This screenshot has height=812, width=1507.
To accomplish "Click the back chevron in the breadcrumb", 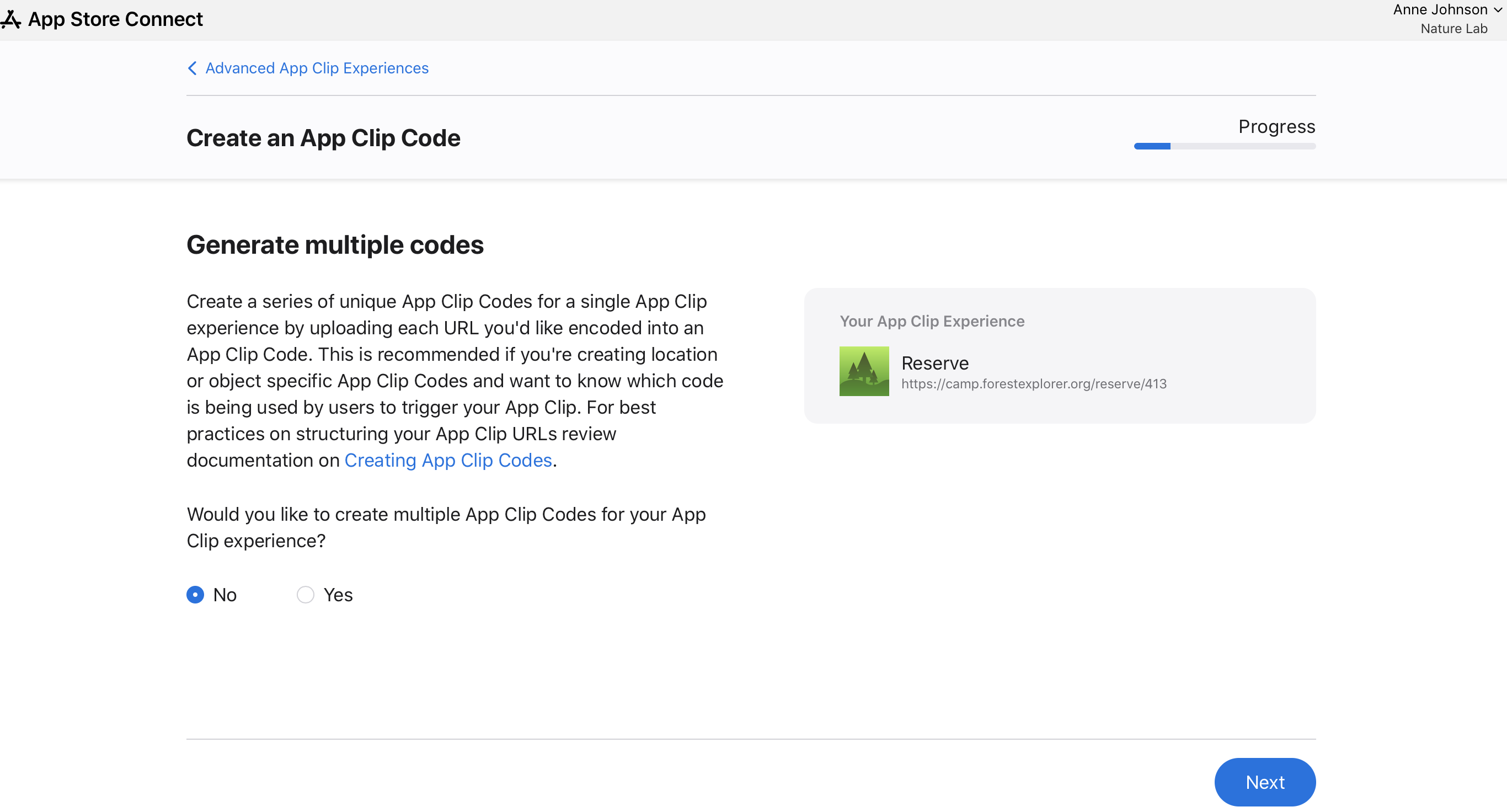I will tap(192, 68).
